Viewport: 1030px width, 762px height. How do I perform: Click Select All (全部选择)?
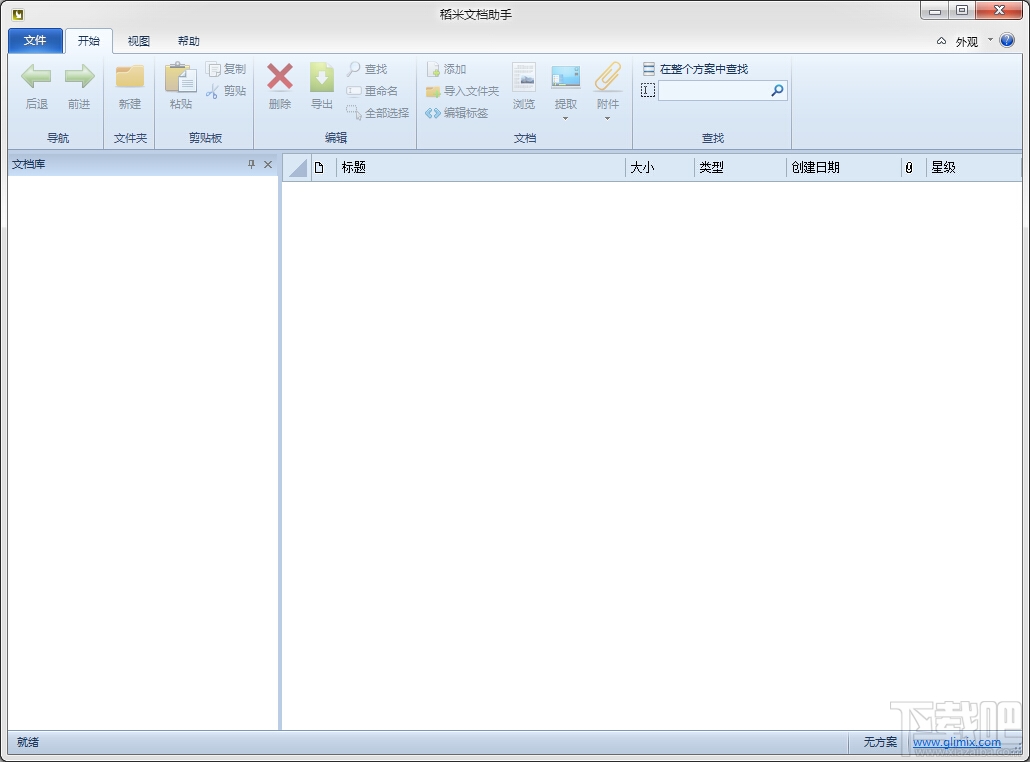click(378, 113)
